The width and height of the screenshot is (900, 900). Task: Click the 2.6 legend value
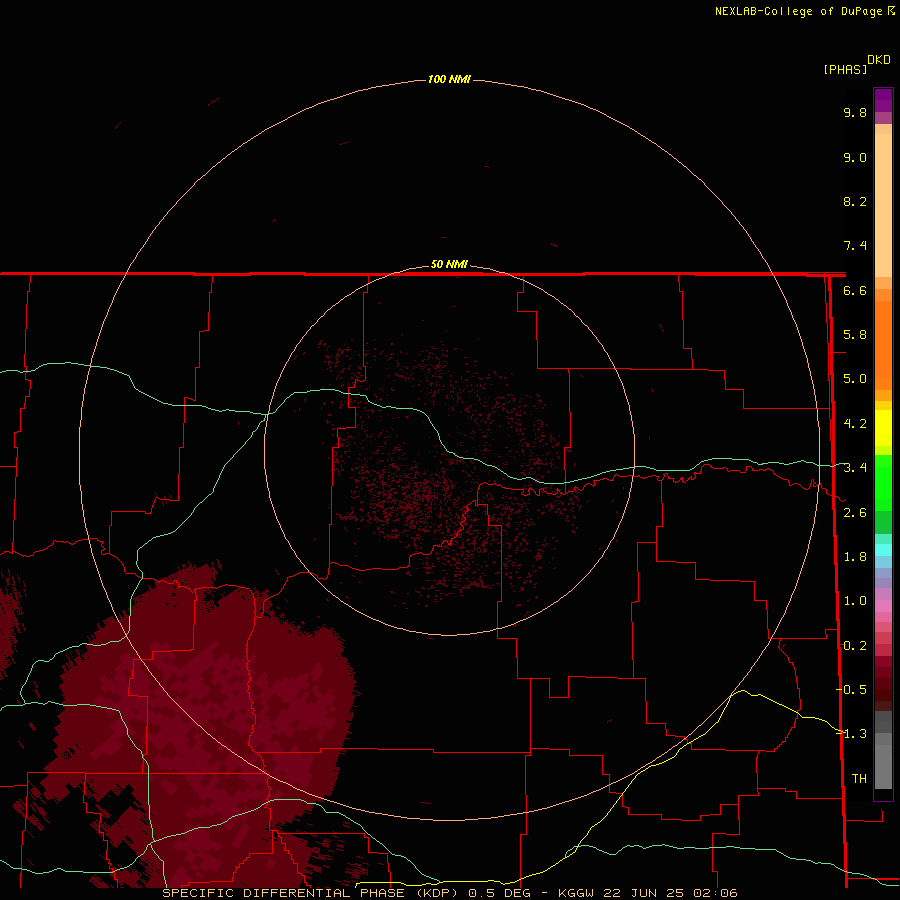855,513
